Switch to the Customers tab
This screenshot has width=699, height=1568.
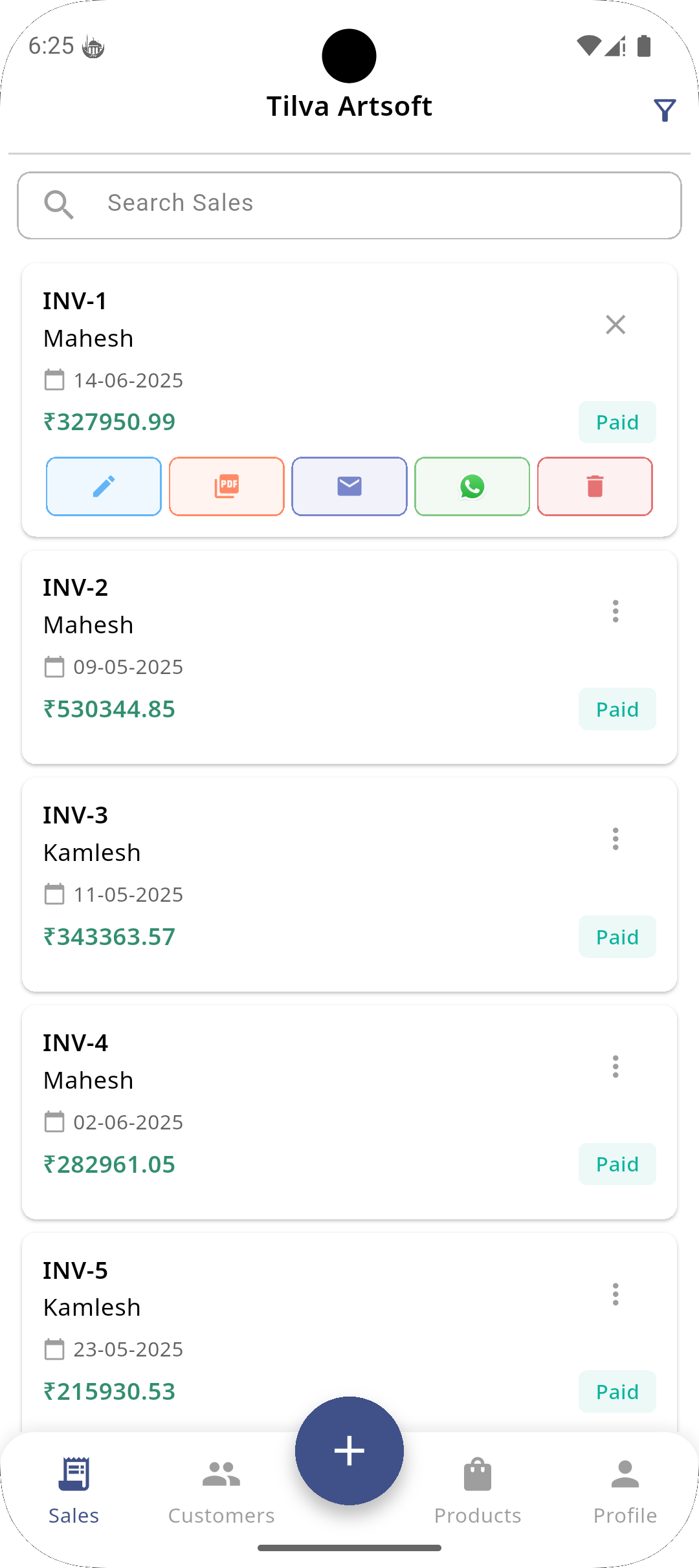[x=221, y=1492]
